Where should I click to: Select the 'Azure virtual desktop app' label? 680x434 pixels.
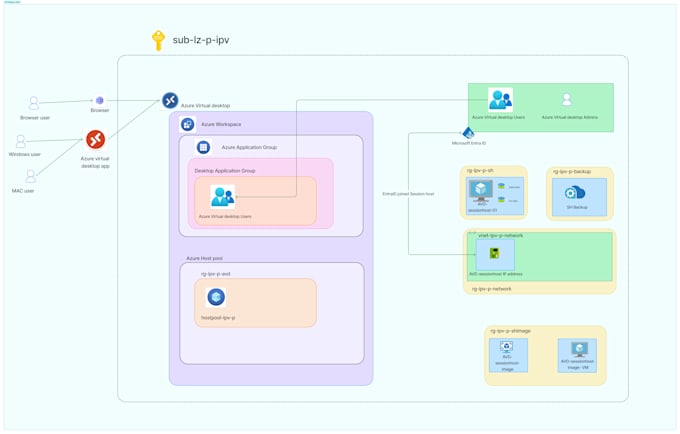[95, 162]
